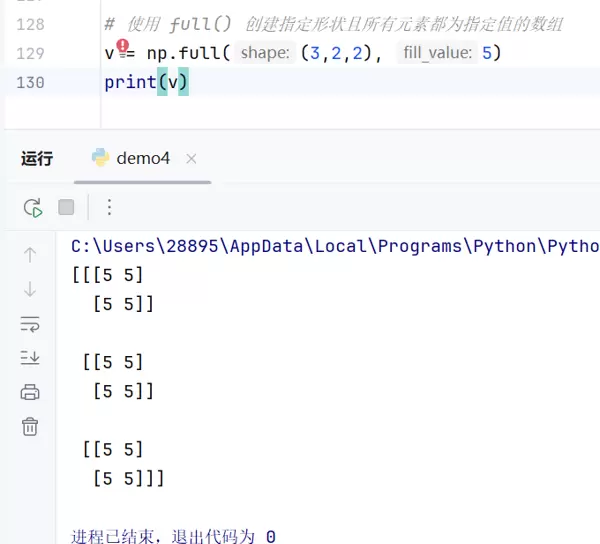
Task: Click the printer icon to print output
Action: click(x=30, y=392)
